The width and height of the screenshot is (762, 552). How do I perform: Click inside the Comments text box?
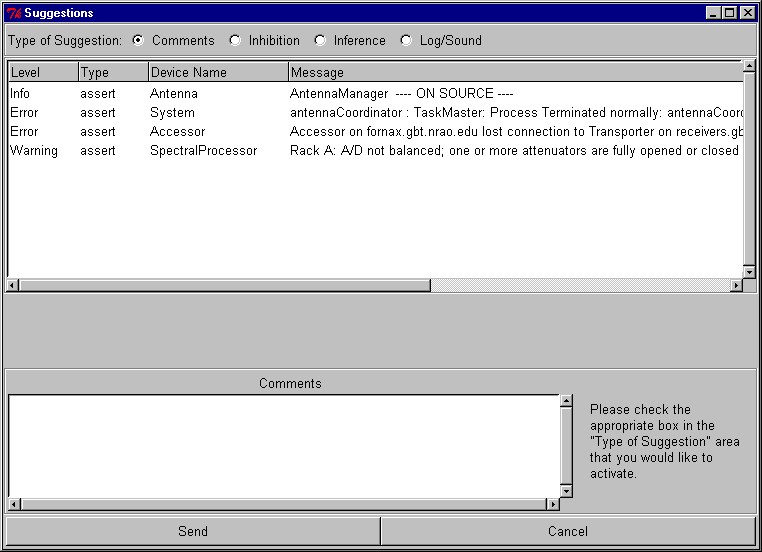(x=283, y=445)
